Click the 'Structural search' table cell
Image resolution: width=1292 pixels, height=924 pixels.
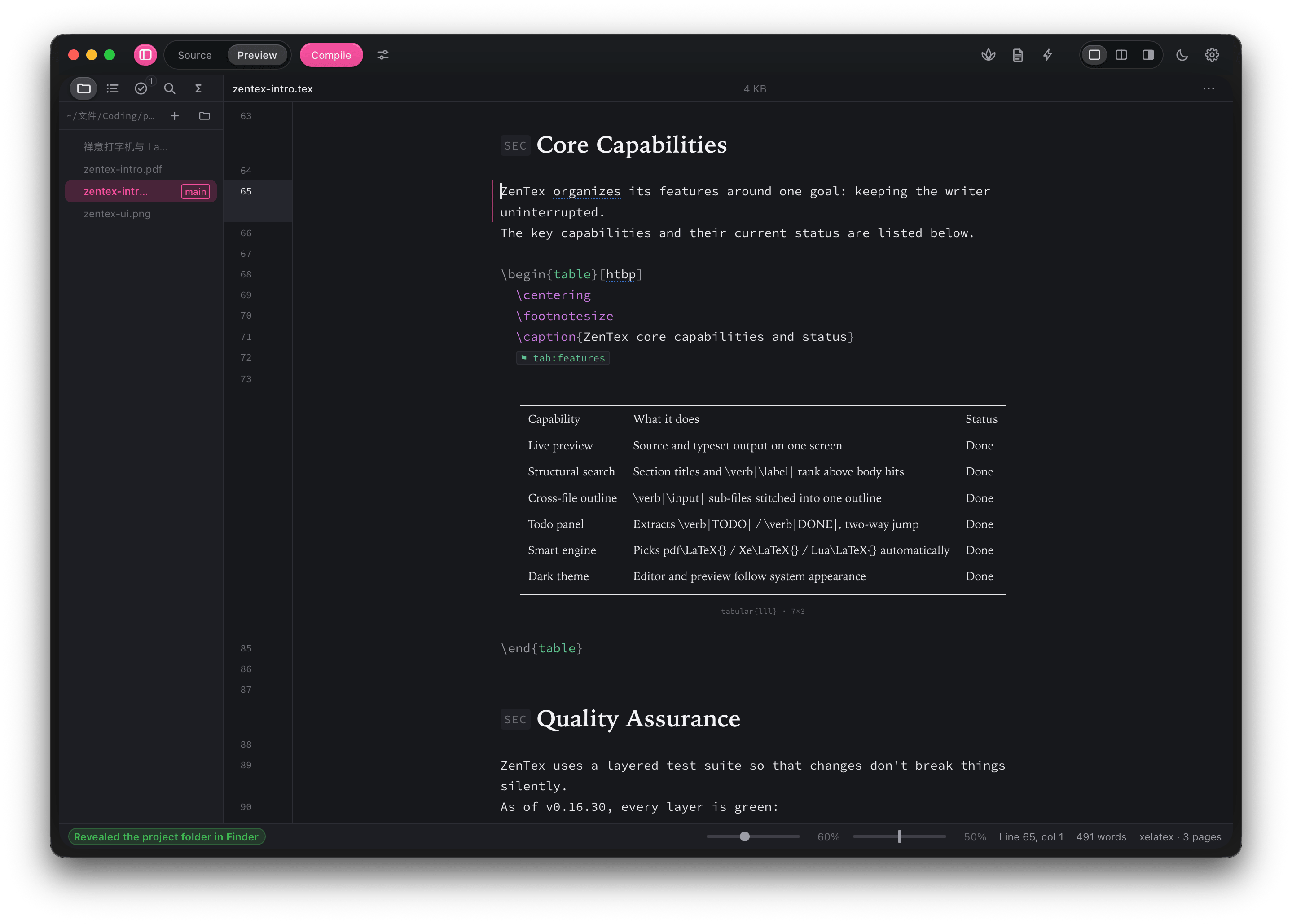[x=571, y=471]
